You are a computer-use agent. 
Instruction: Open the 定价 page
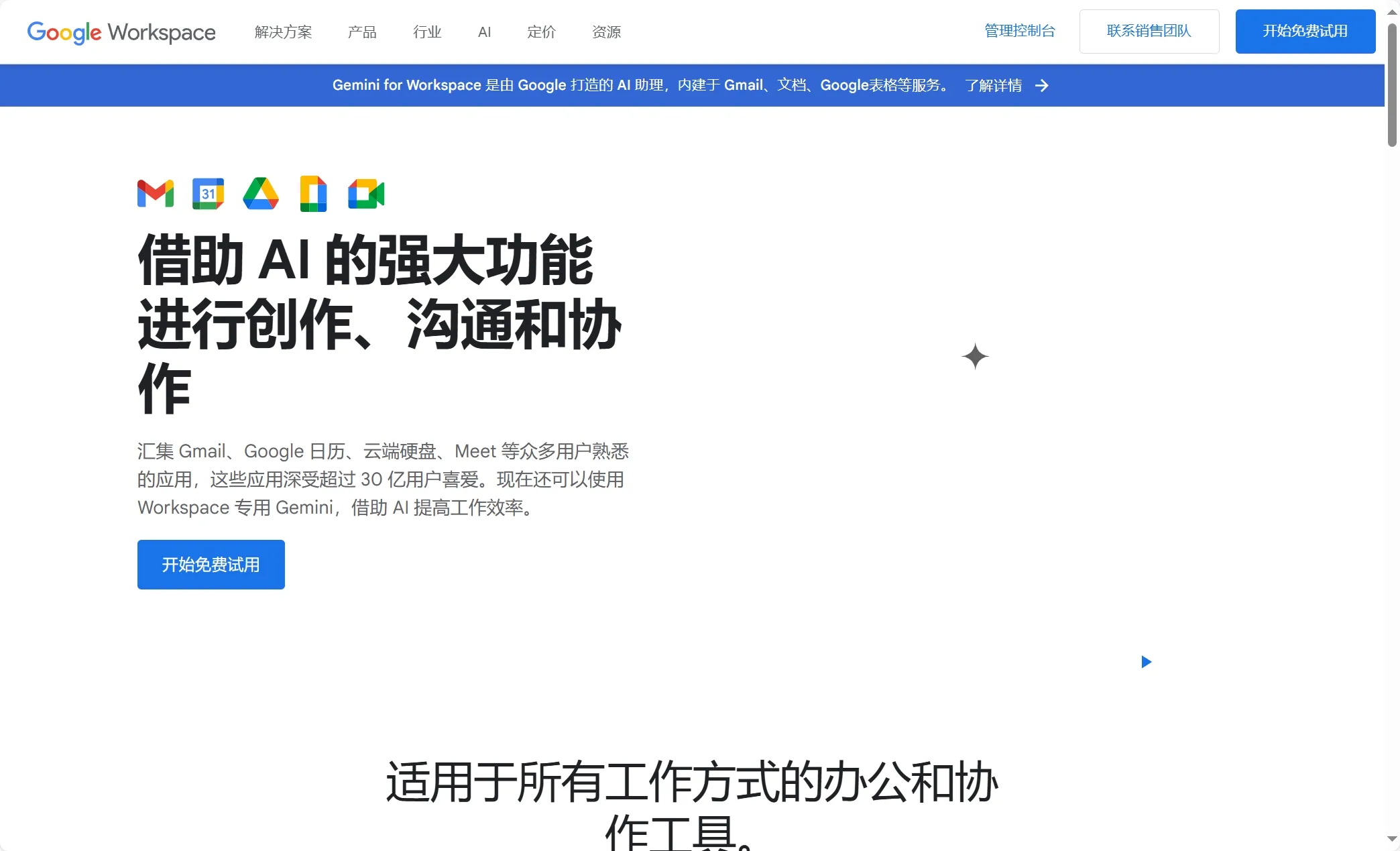click(x=541, y=32)
